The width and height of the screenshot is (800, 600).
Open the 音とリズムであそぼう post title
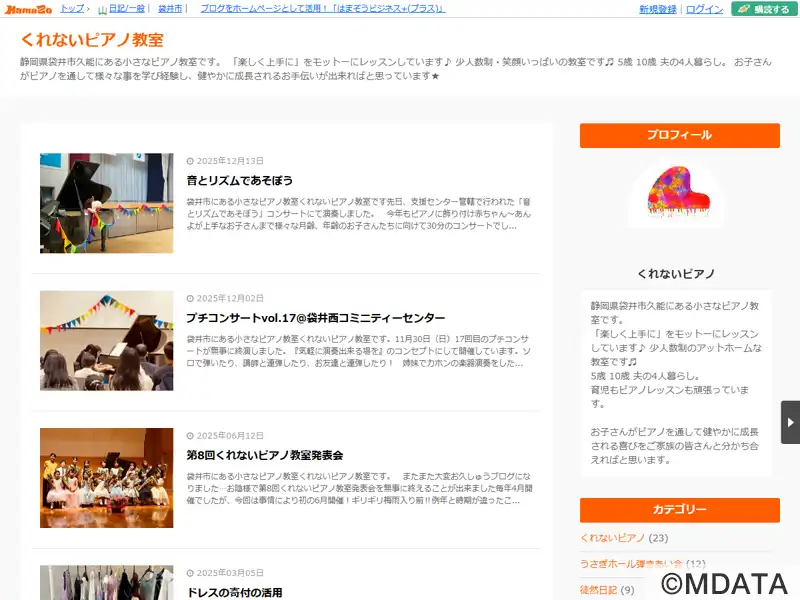tap(240, 180)
